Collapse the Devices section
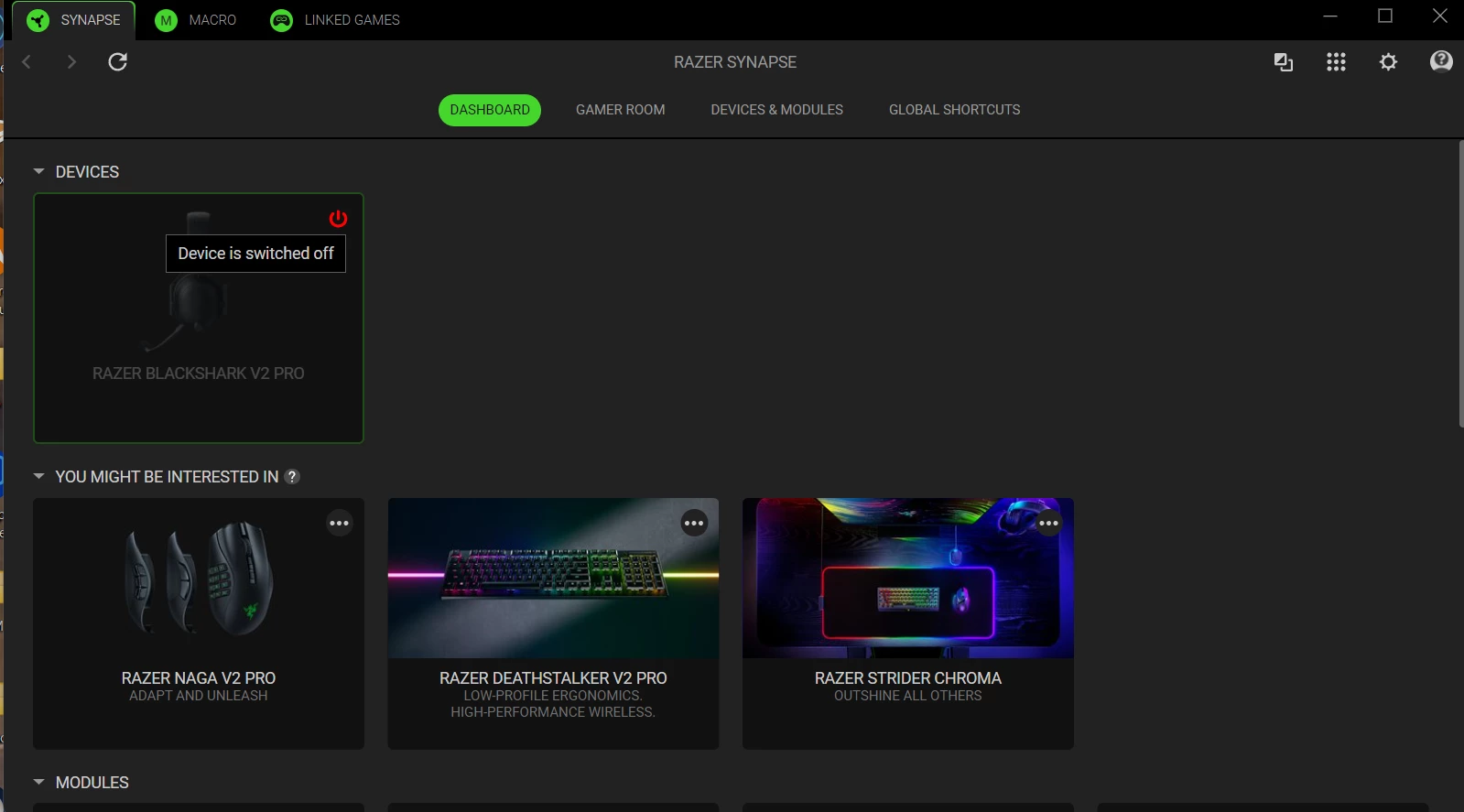 point(38,171)
